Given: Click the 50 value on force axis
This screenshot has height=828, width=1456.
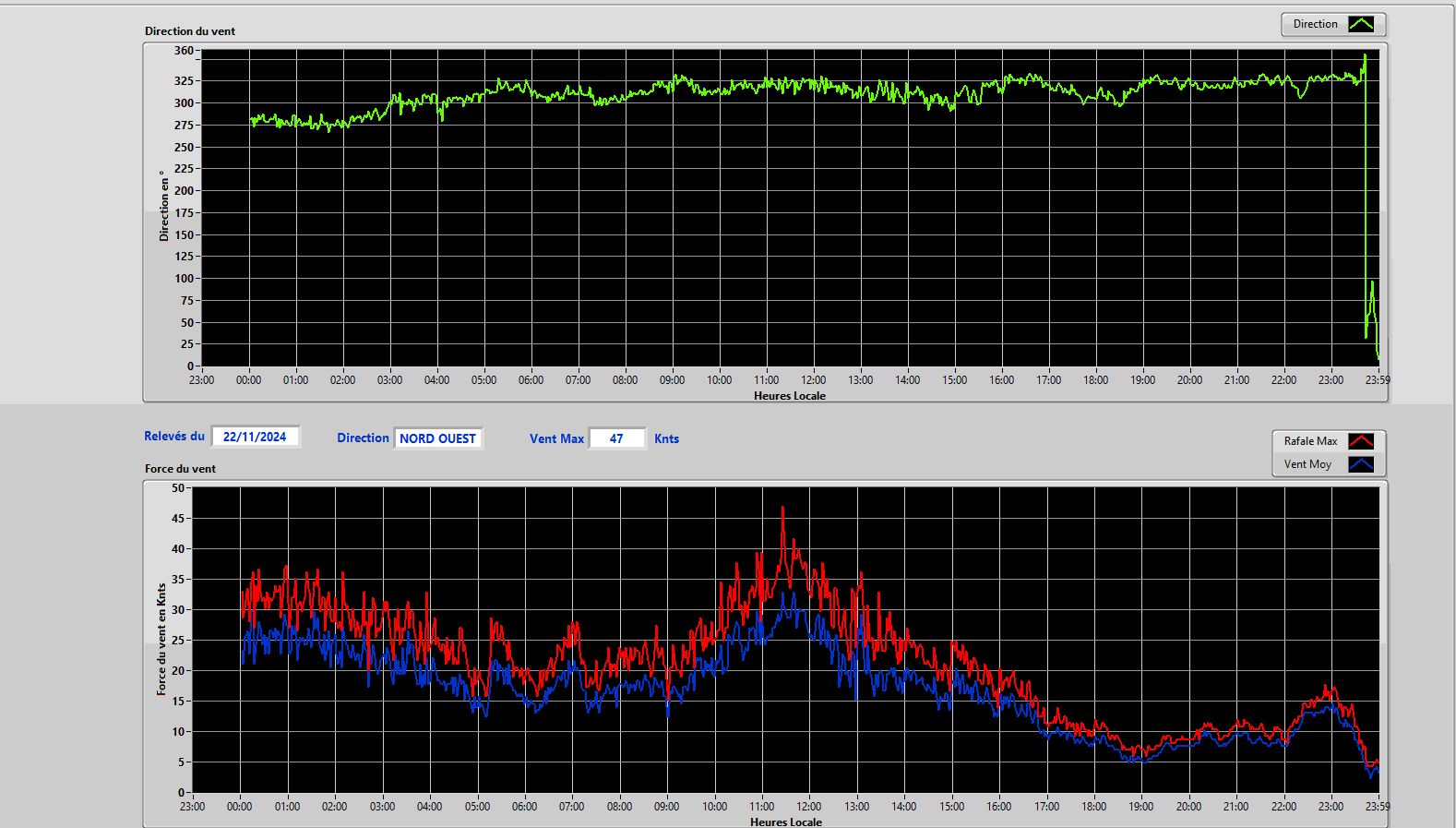Looking at the screenshot, I should click(178, 487).
